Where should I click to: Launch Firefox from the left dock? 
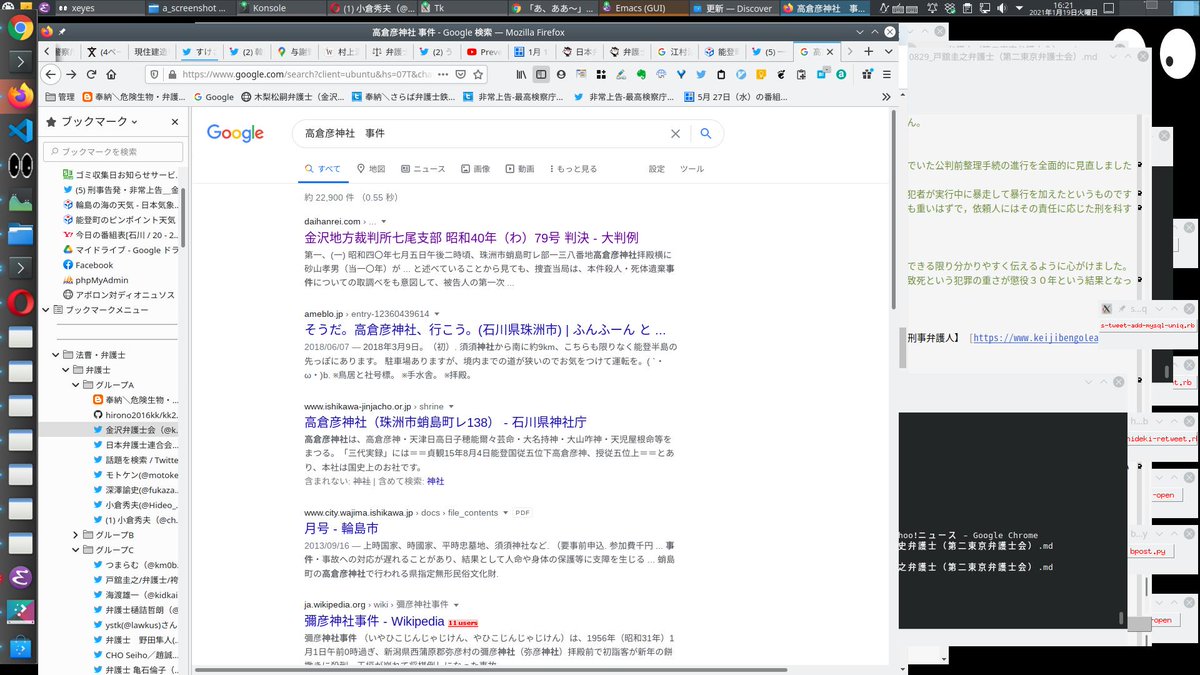[x=21, y=95]
